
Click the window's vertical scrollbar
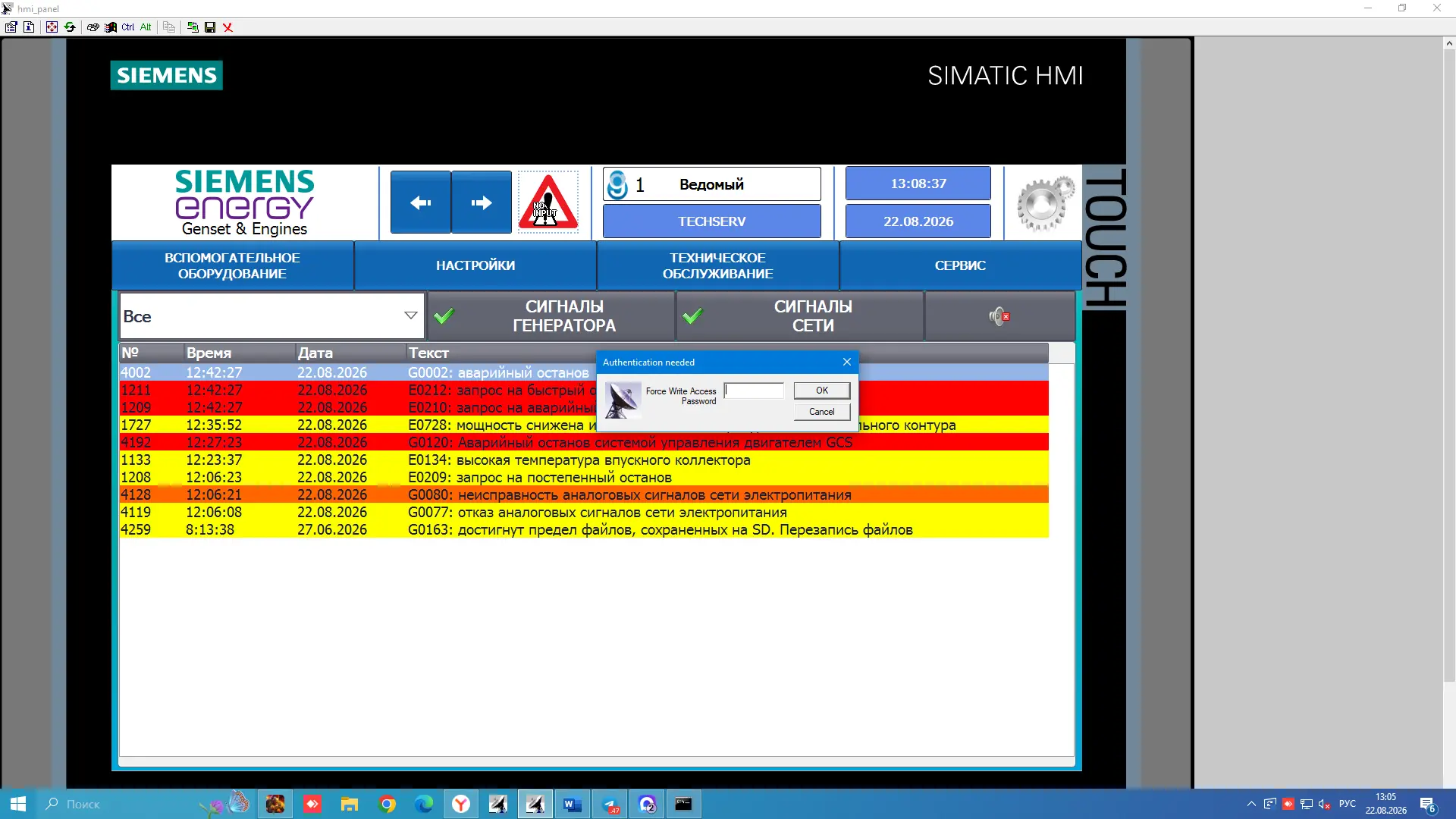click(1449, 364)
